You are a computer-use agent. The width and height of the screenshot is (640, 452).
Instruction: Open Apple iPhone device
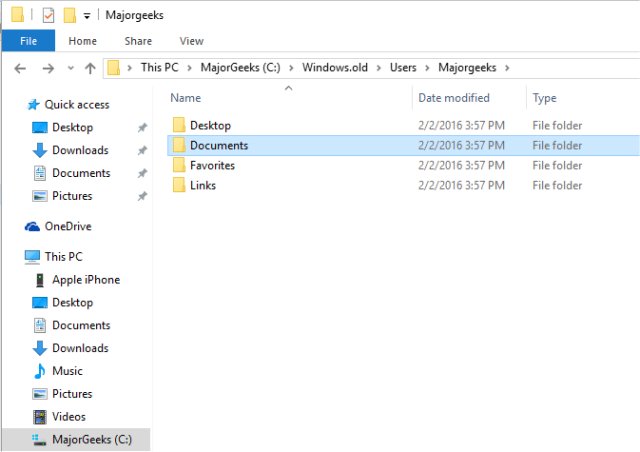coord(86,280)
